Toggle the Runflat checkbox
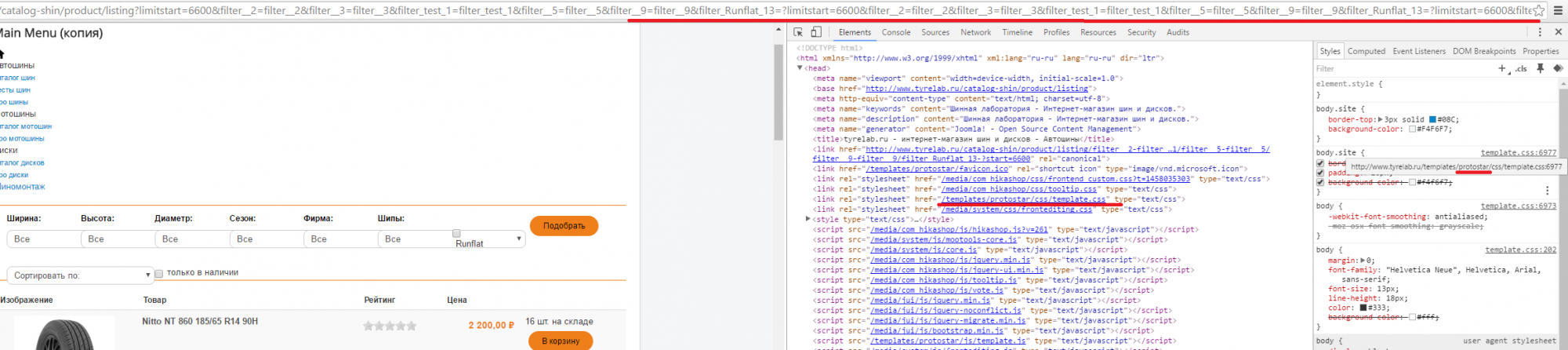1568x350 pixels. coord(456,234)
